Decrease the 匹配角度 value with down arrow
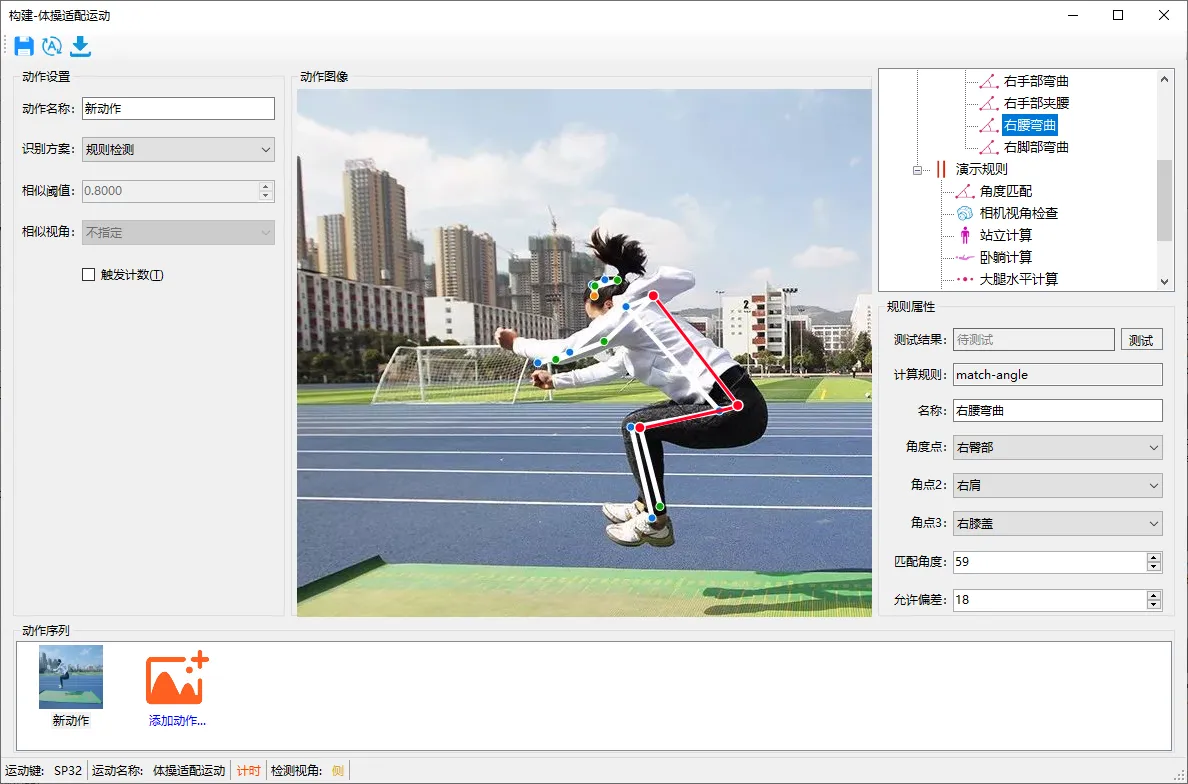Image resolution: width=1188 pixels, height=784 pixels. tap(1154, 567)
